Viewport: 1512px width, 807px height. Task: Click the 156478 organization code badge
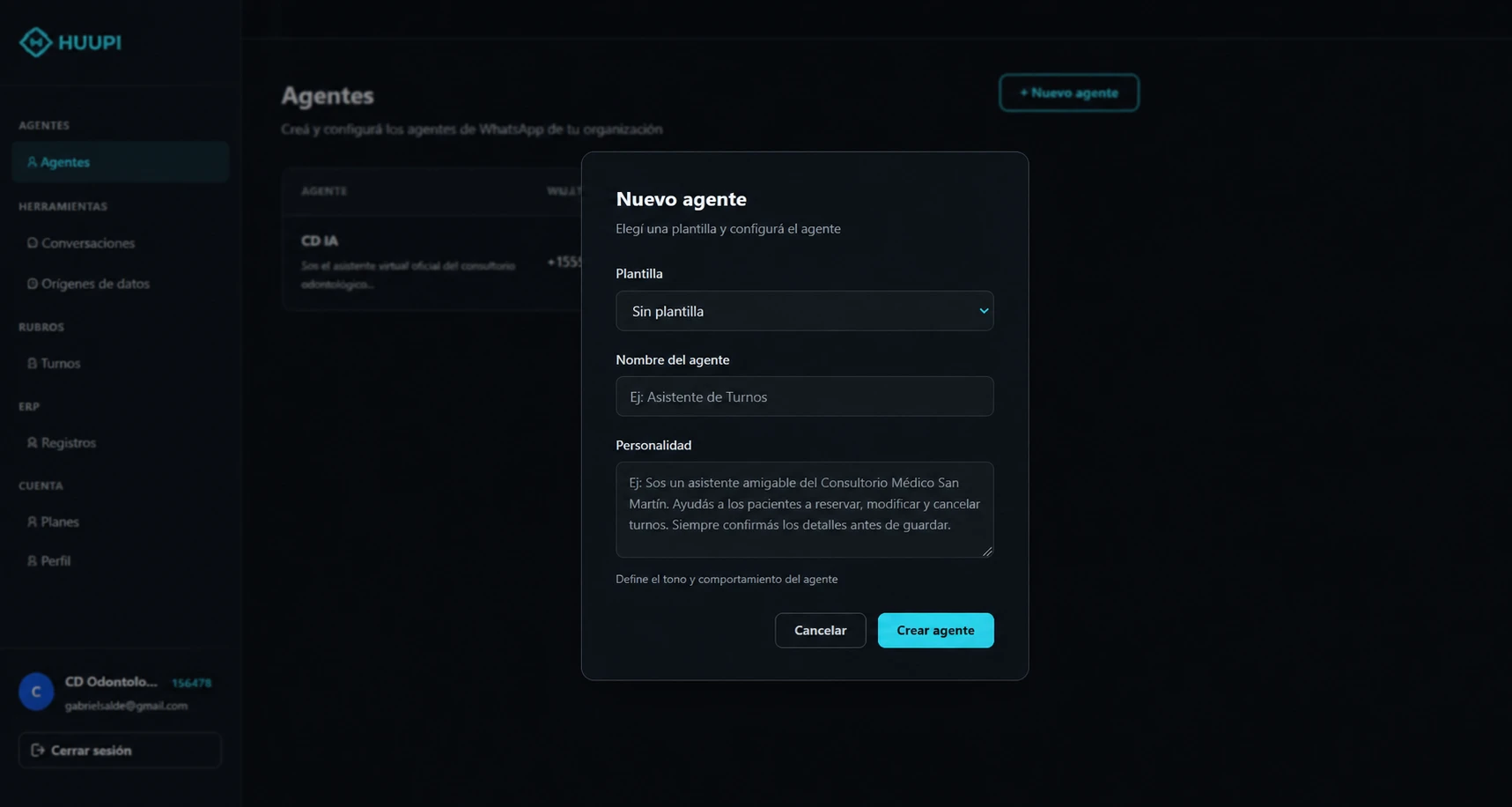click(x=191, y=683)
